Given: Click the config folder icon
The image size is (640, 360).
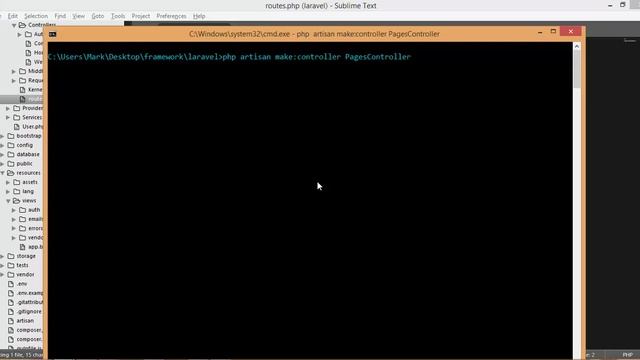Looking at the screenshot, I should coord(11,145).
